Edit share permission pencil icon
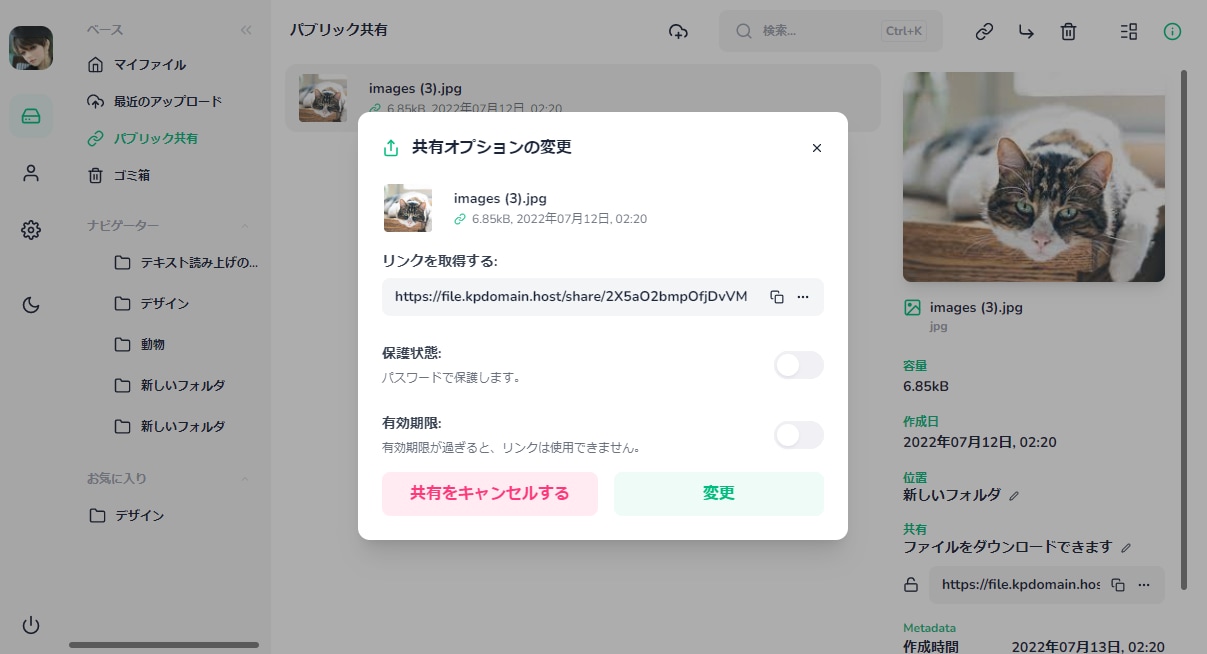This screenshot has height=654, width=1207. (x=1126, y=548)
